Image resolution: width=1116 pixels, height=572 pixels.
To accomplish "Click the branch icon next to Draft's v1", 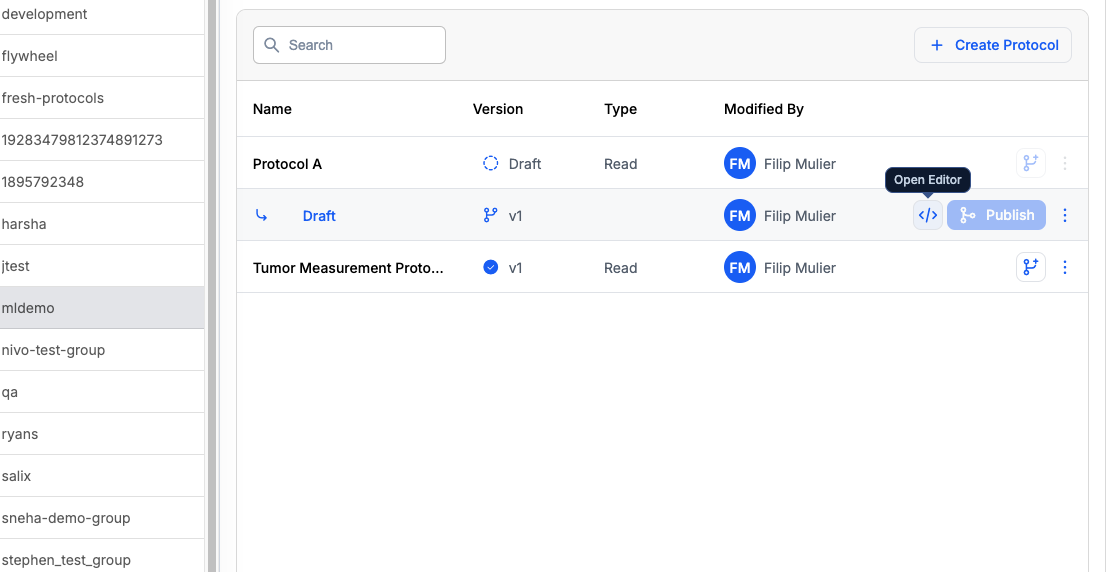I will 490,215.
